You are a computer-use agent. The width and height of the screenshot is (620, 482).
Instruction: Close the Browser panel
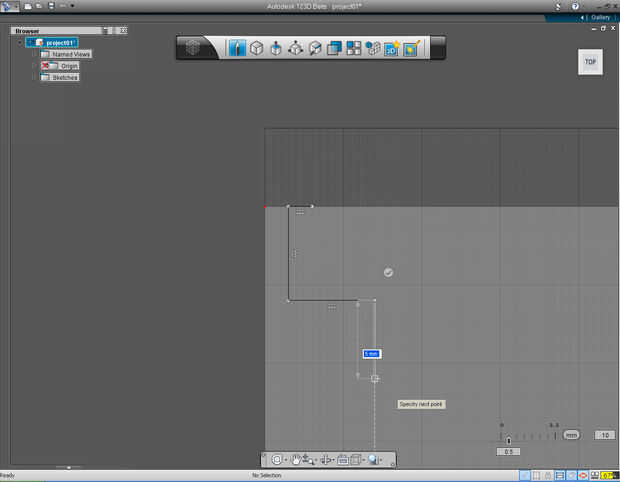123,30
